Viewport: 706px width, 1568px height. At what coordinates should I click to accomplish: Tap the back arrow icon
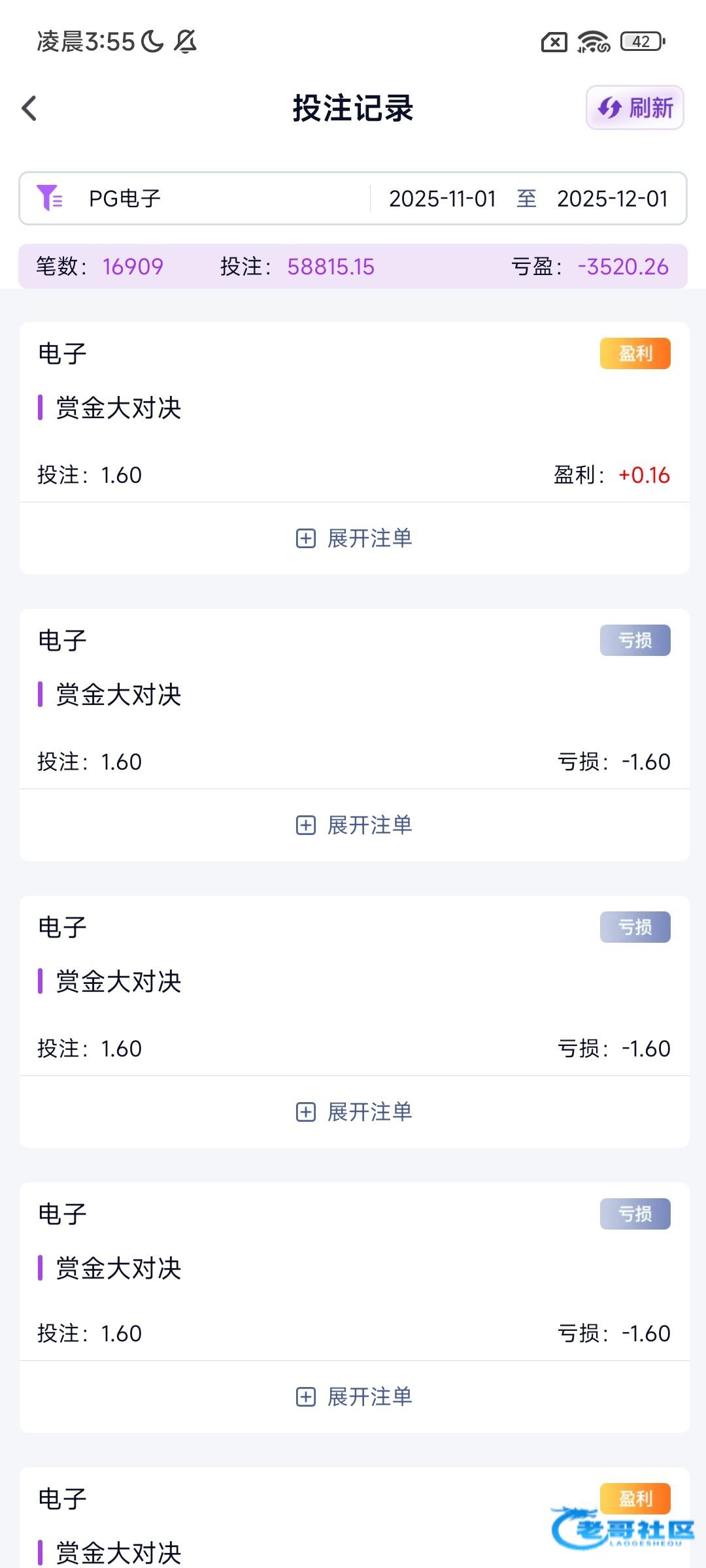click(29, 108)
